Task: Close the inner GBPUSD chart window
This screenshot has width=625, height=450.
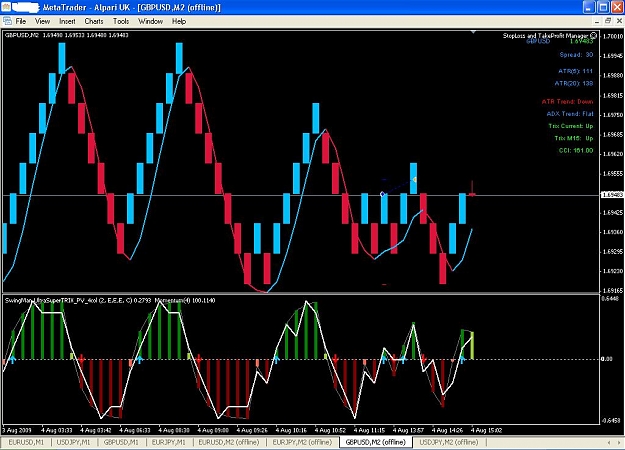Action: [x=620, y=21]
